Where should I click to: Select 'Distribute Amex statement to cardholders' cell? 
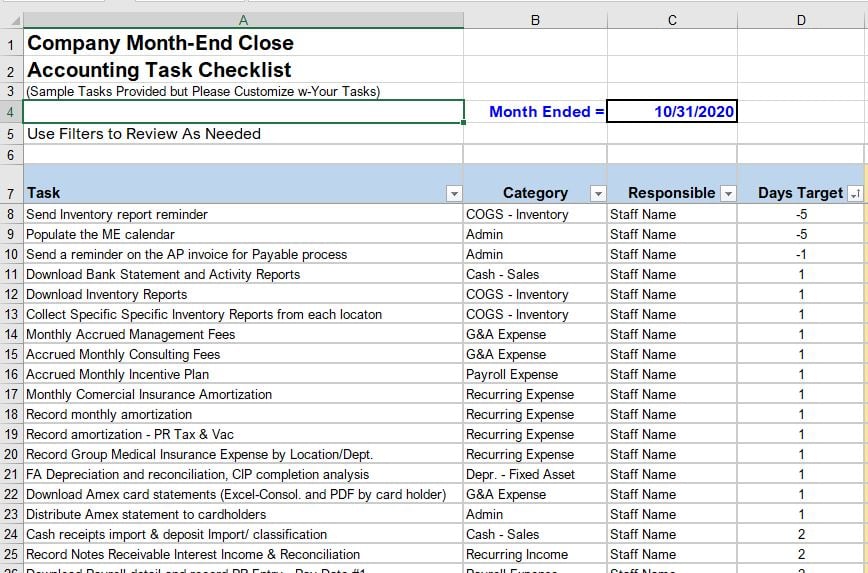(x=243, y=514)
